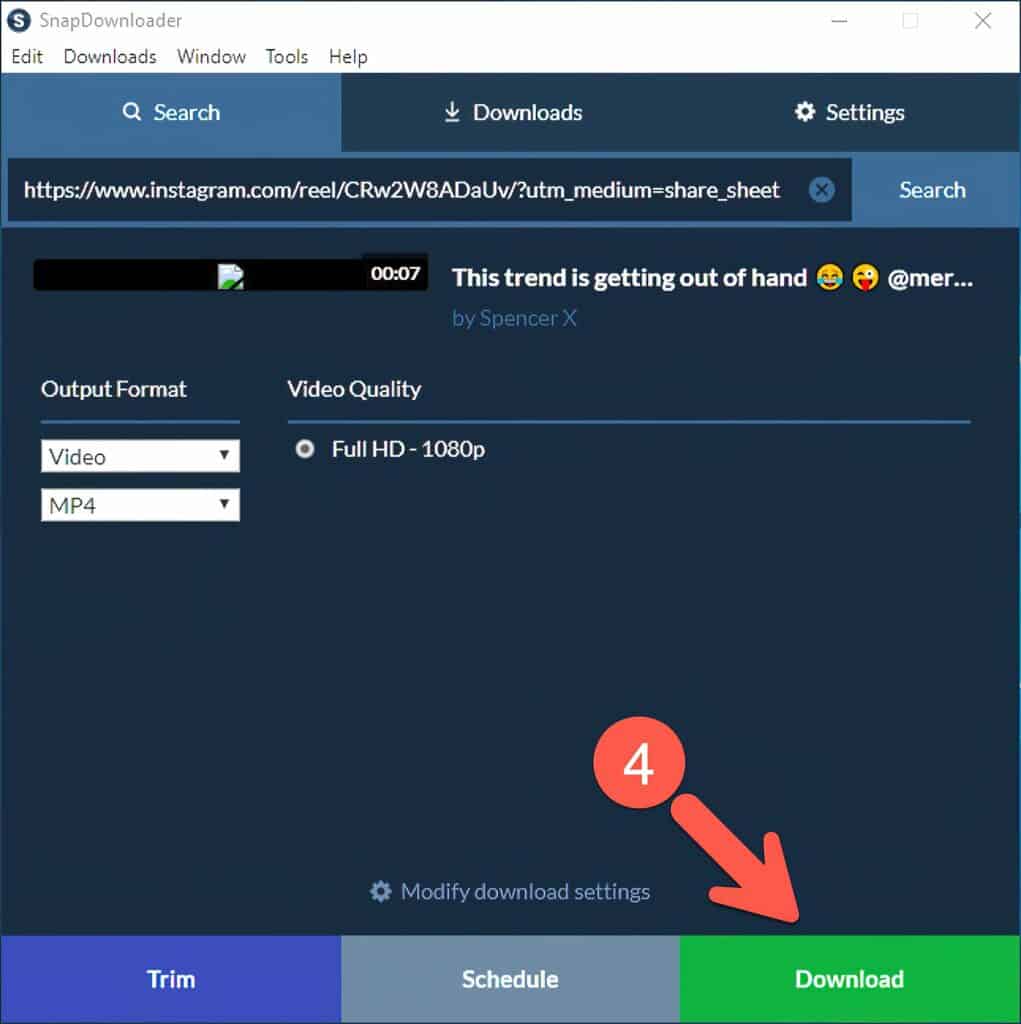The image size is (1021, 1024).
Task: Expand the MP4 format dropdown
Action: pos(140,505)
